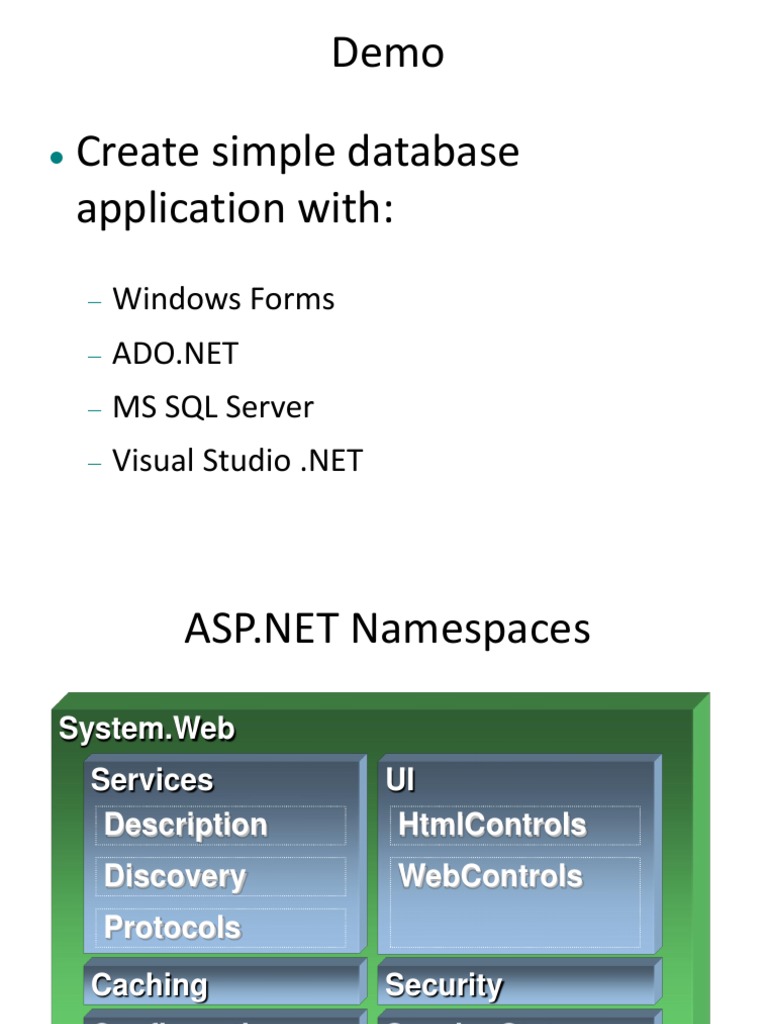Select the 'WebControls' box under UI

coord(515,902)
